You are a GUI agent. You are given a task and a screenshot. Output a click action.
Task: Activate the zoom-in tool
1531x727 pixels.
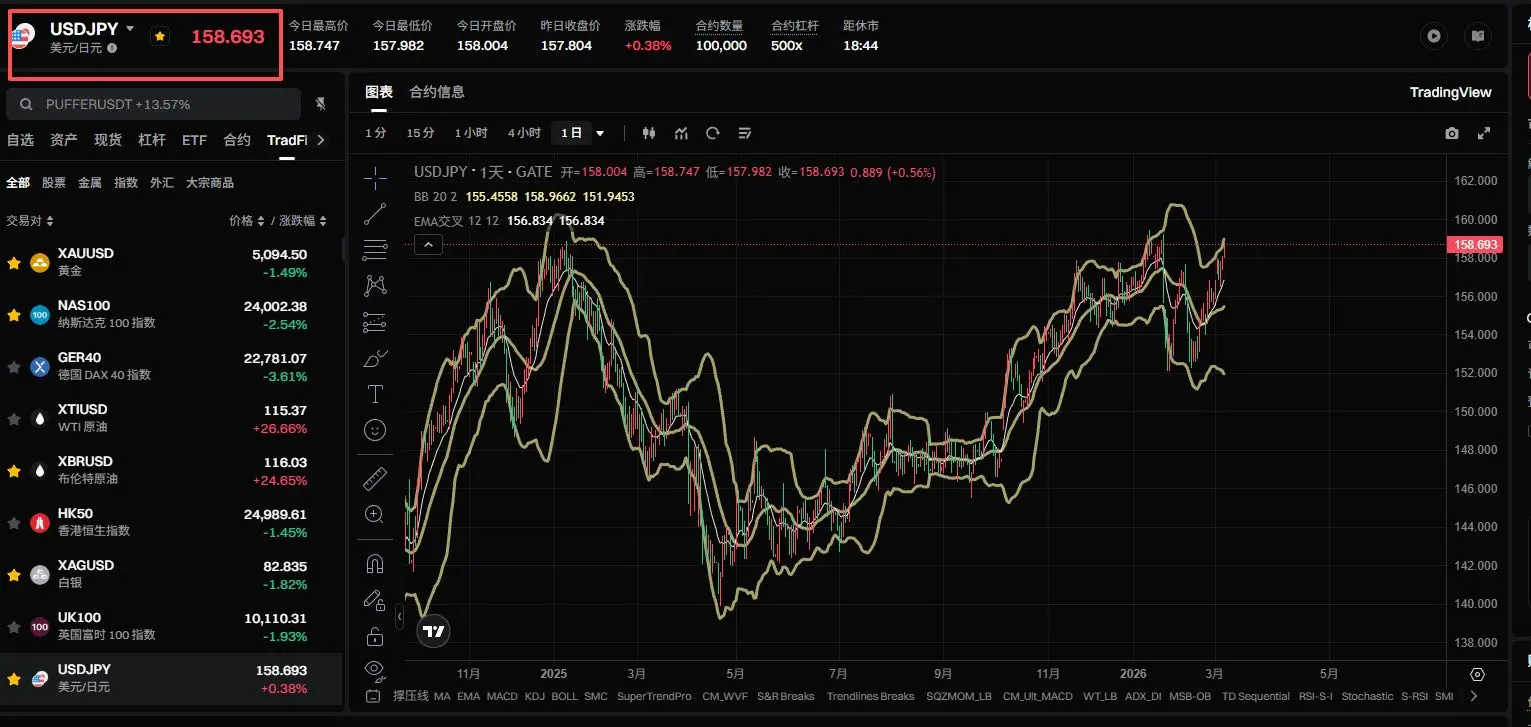[x=375, y=514]
